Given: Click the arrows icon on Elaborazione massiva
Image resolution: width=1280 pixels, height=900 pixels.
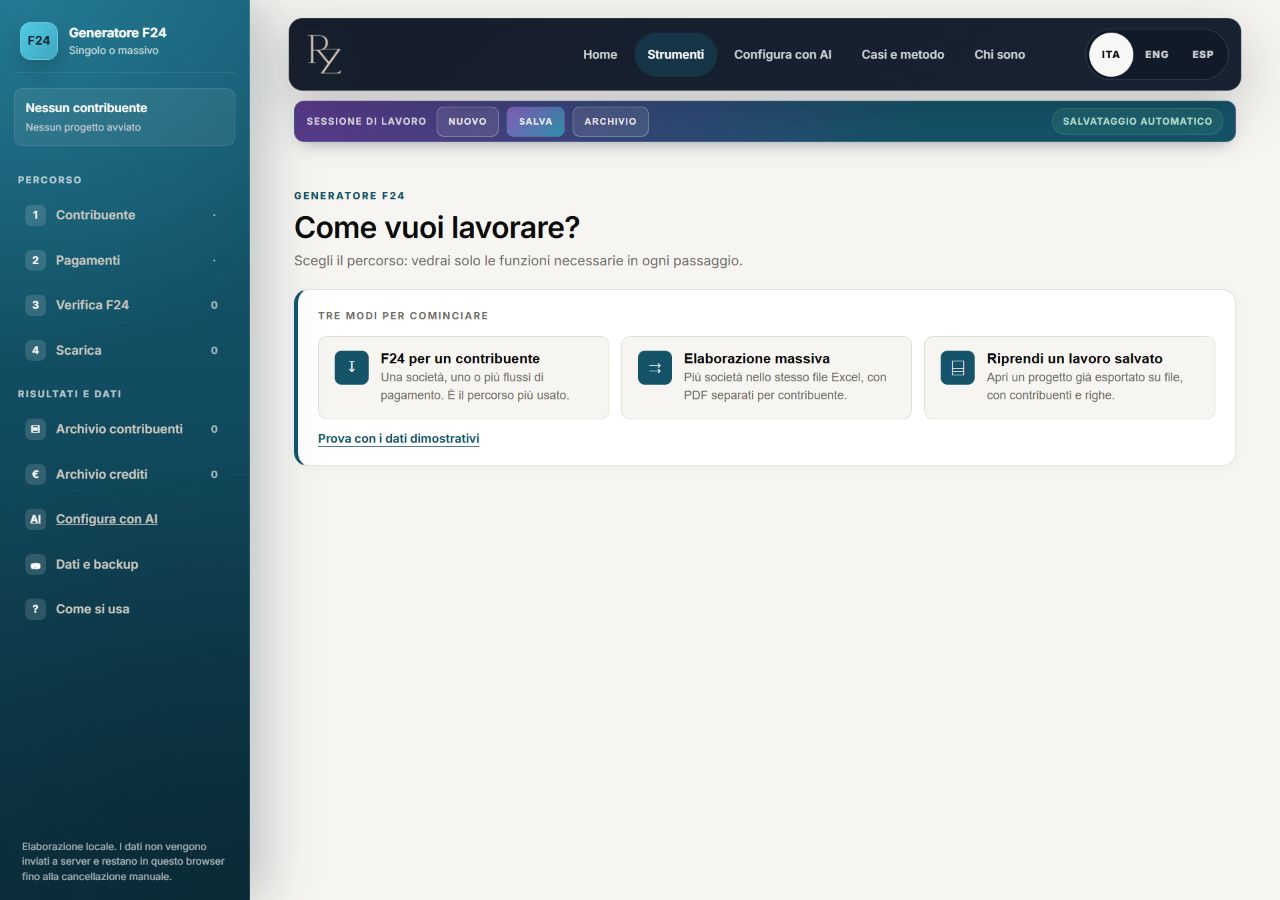Looking at the screenshot, I should point(655,367).
